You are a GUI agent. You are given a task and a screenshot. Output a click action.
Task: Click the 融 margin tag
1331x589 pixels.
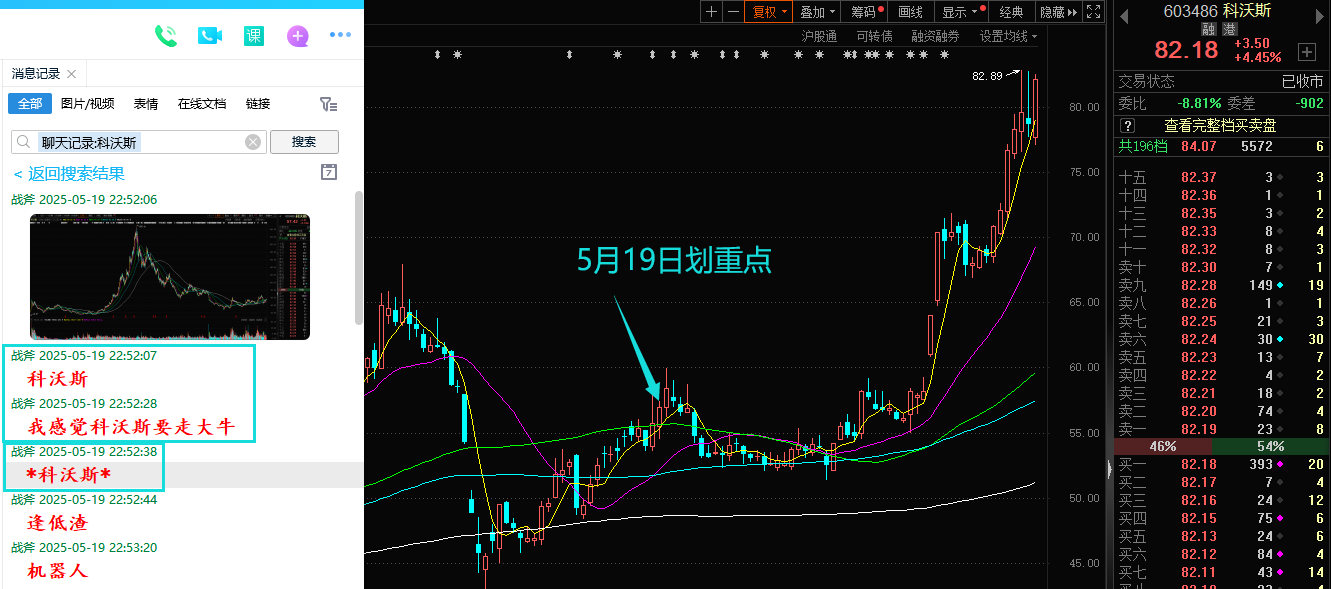point(1208,29)
